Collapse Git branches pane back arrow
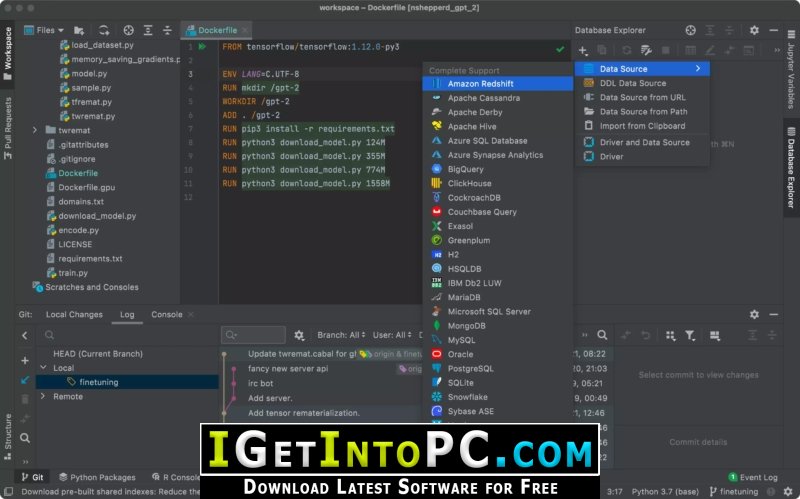 coord(24,335)
